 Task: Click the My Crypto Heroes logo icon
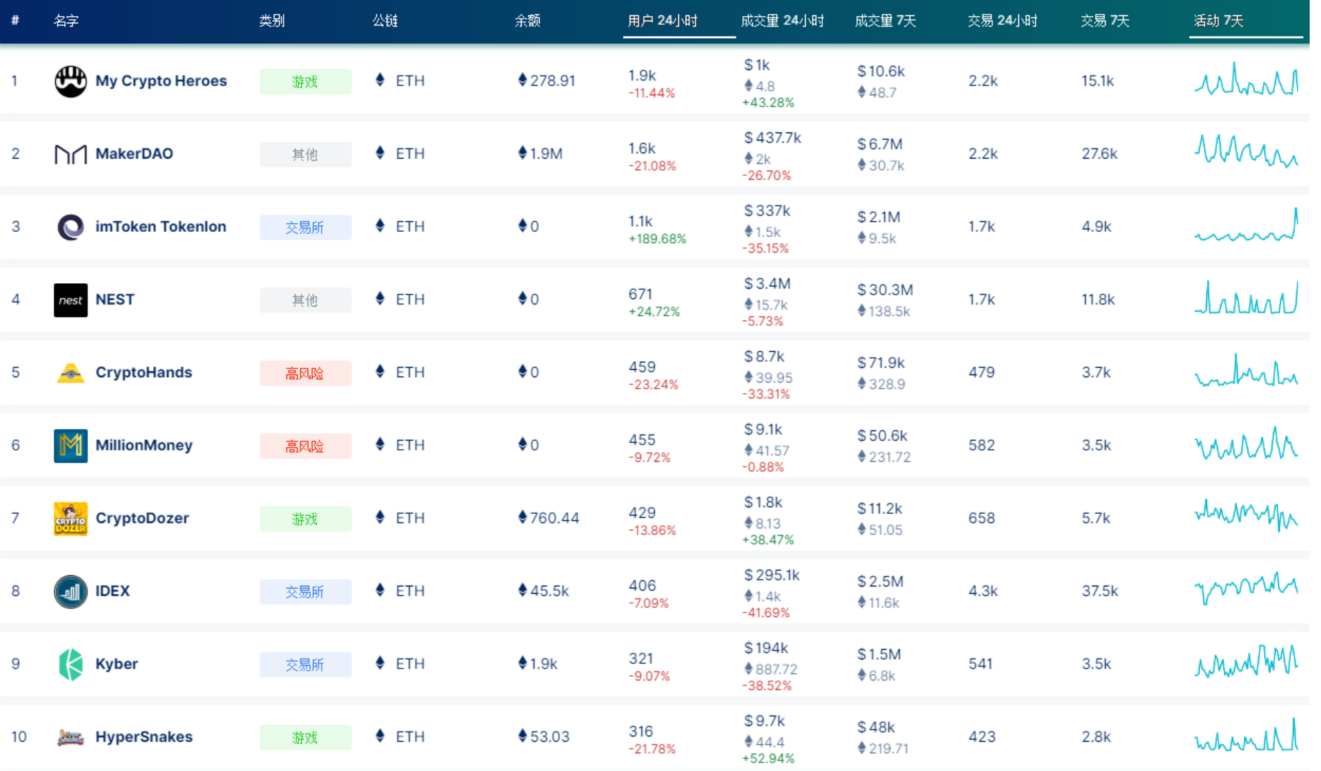click(71, 81)
